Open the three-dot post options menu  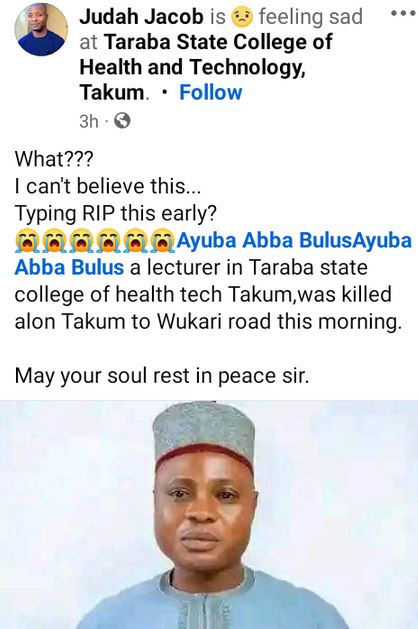pyautogui.click(x=403, y=13)
